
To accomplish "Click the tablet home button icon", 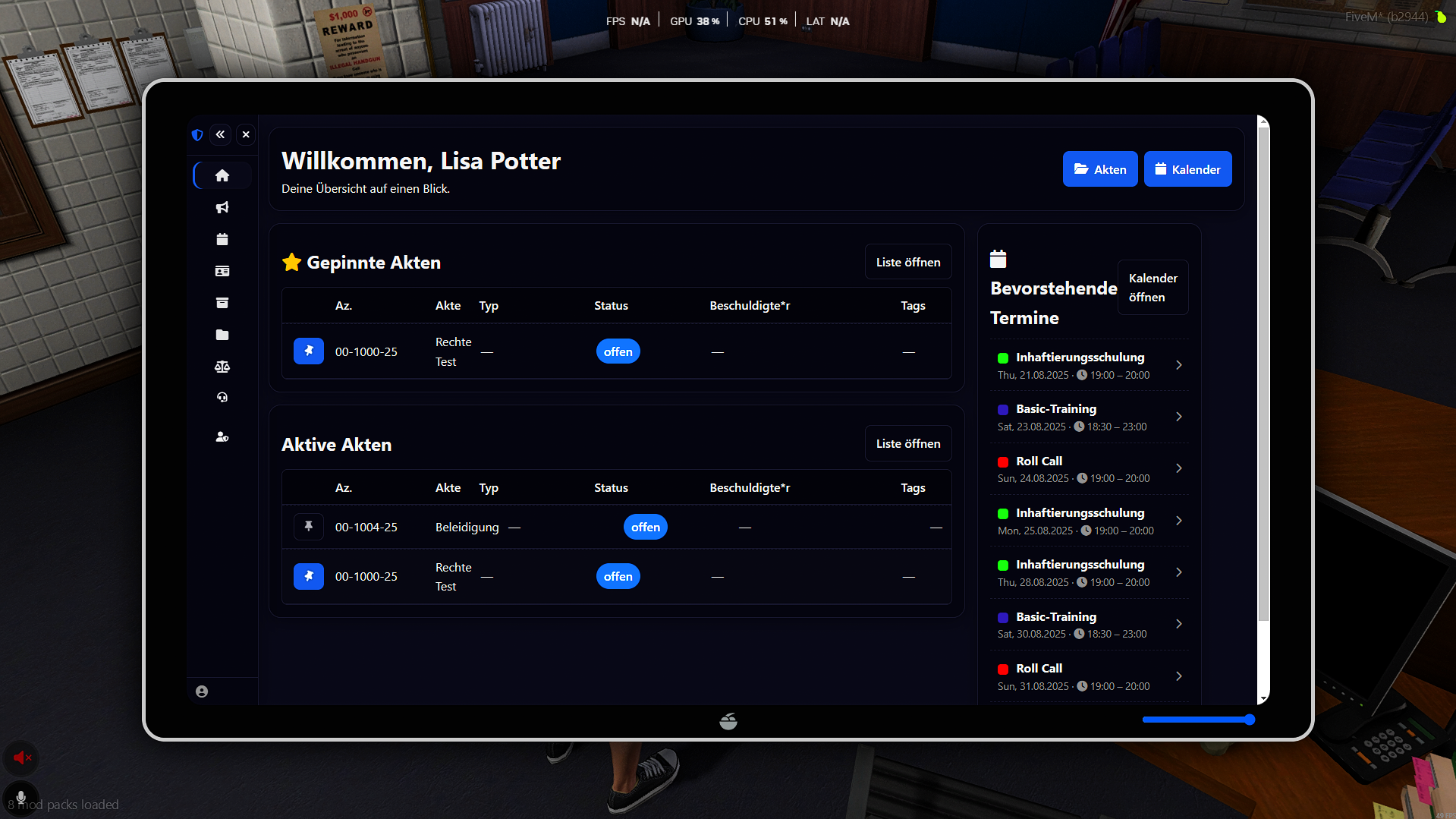I will coord(728,721).
